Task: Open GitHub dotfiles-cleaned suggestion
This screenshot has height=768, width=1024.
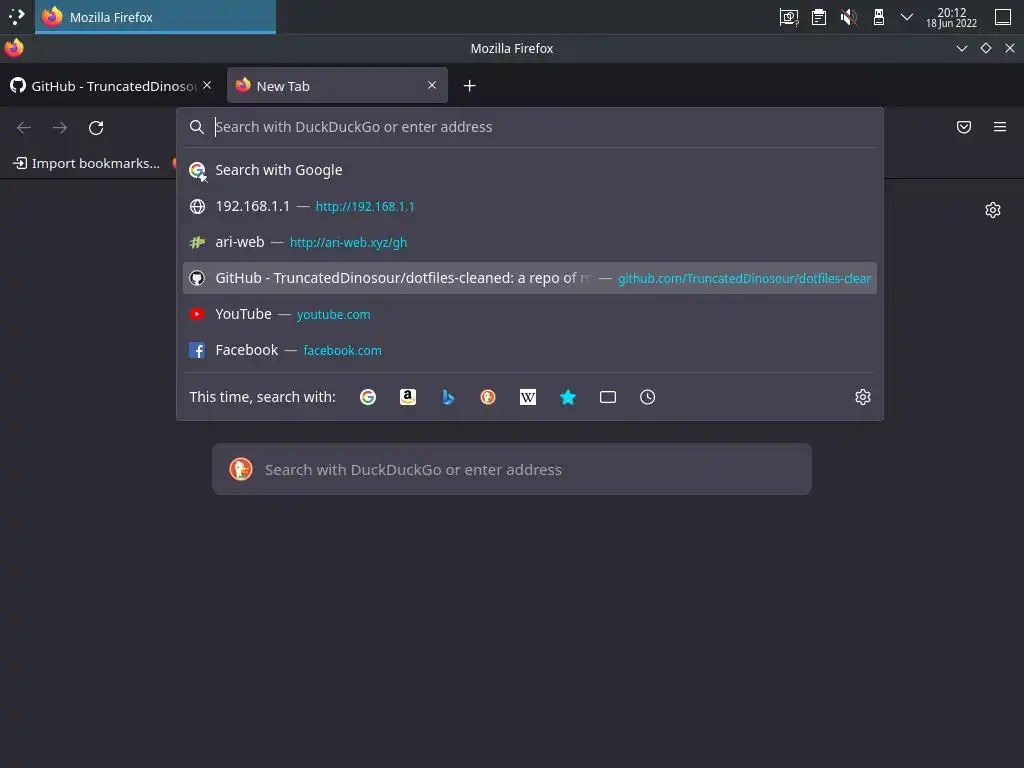Action: click(x=530, y=278)
